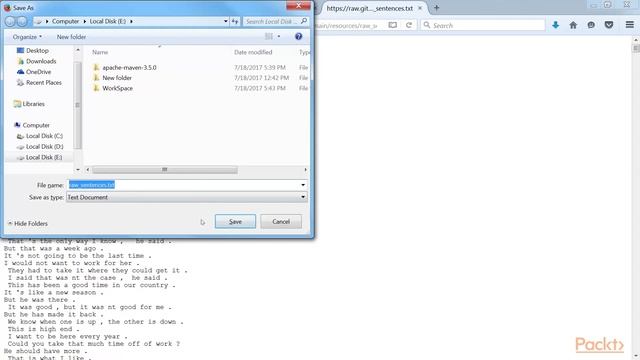Open the view options dropdown arrow

(x=279, y=36)
